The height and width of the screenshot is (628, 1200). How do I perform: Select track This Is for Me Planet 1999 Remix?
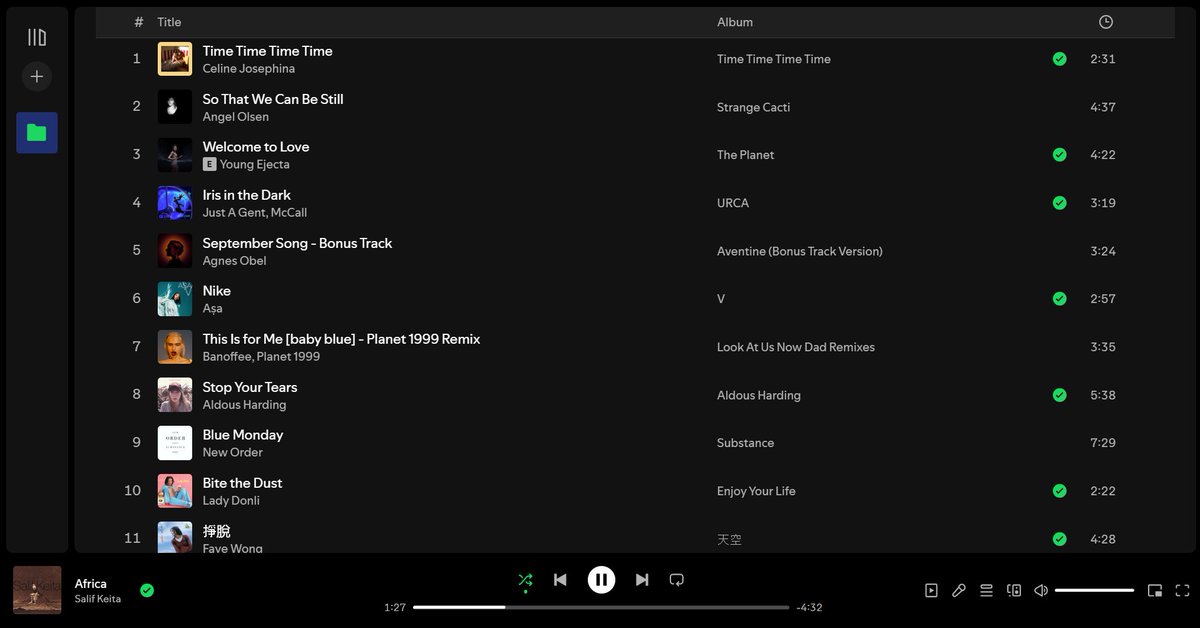(342, 339)
